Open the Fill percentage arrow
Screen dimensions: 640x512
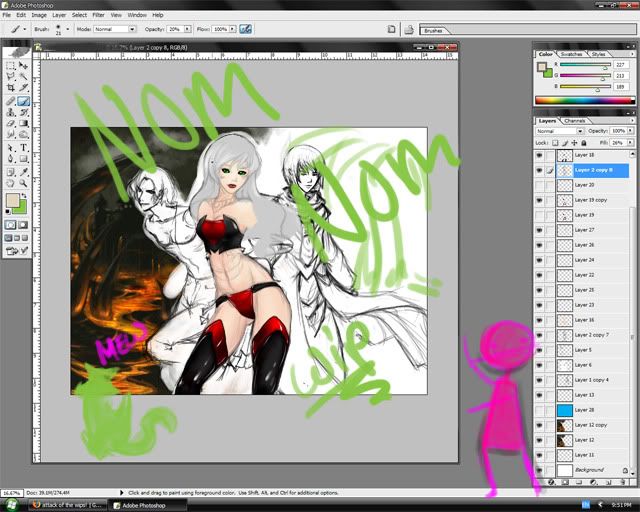(631, 142)
